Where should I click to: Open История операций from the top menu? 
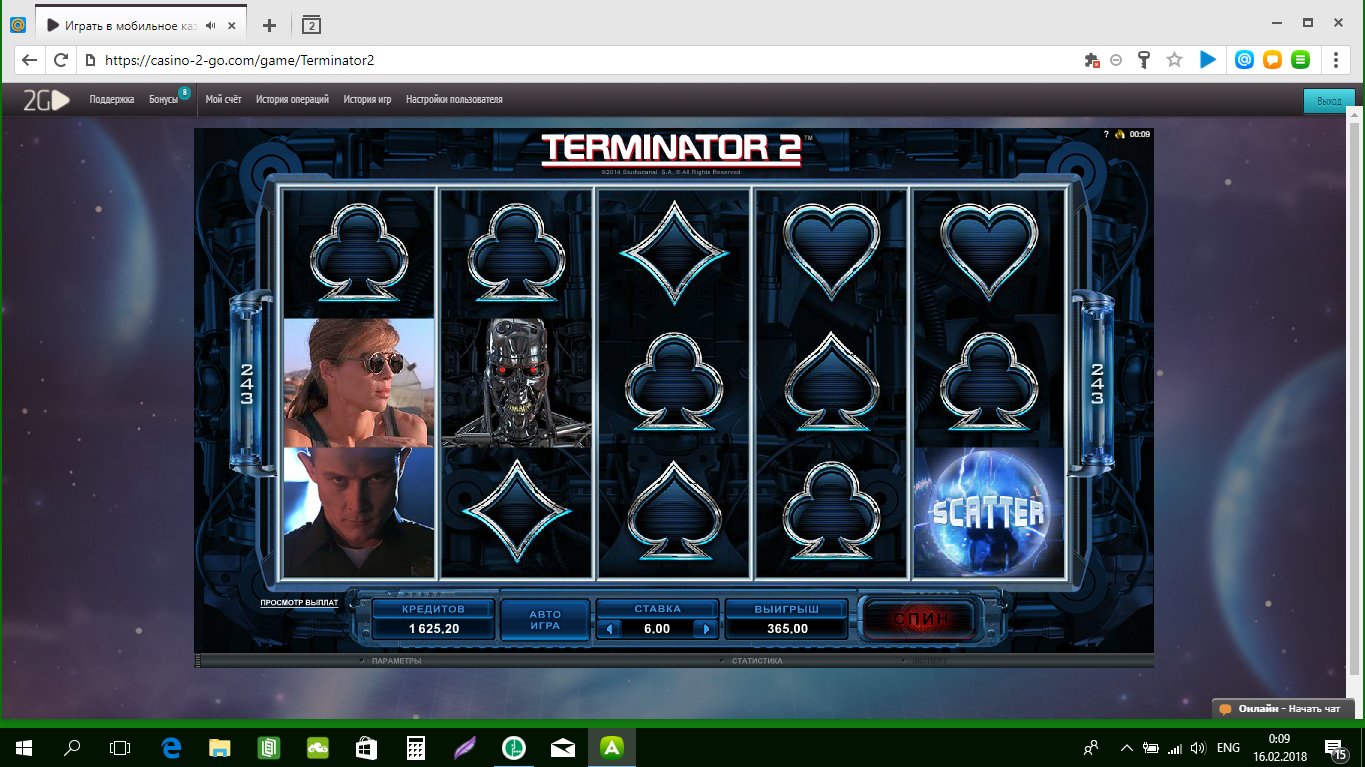[x=292, y=100]
